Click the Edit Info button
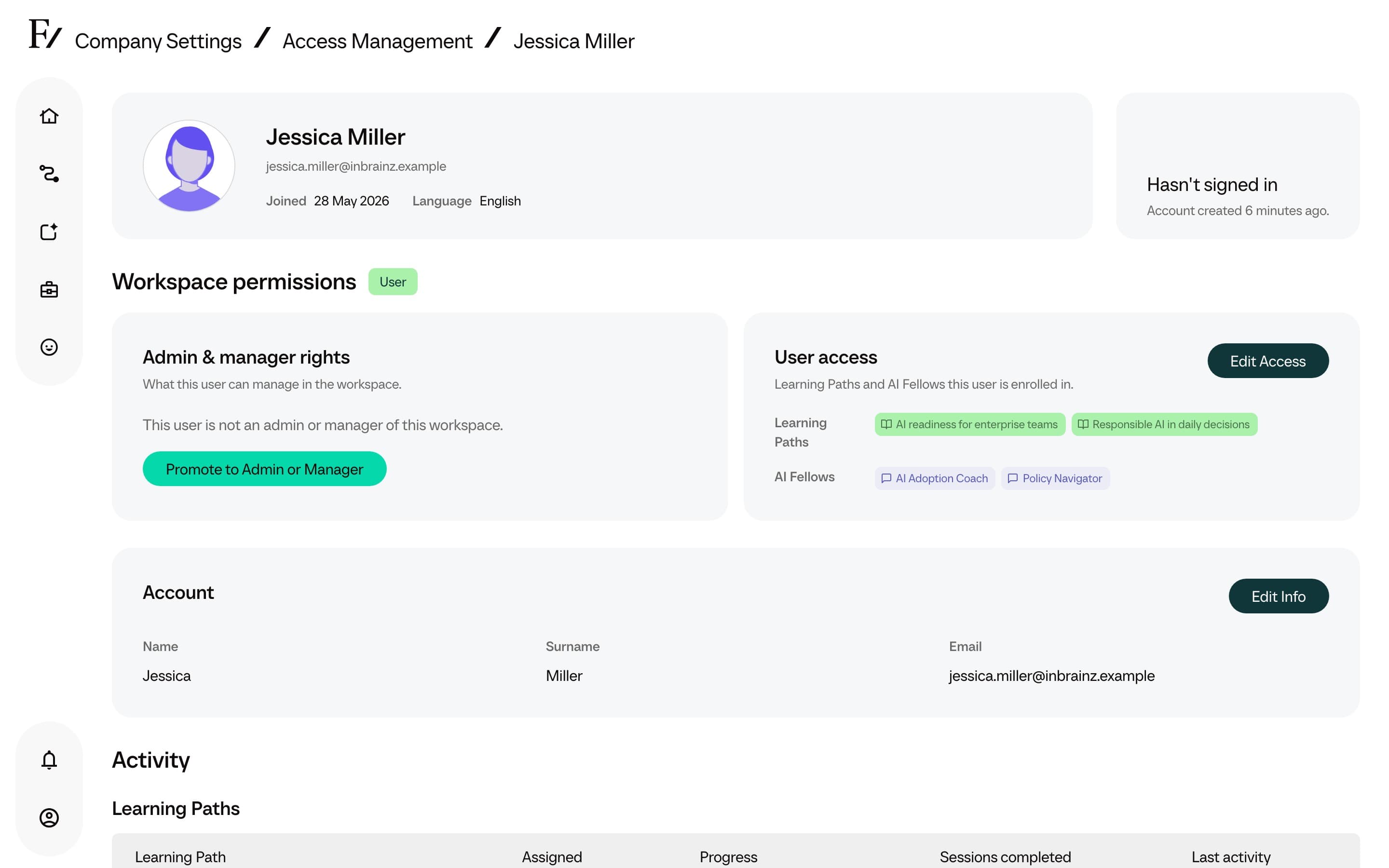 pos(1278,596)
